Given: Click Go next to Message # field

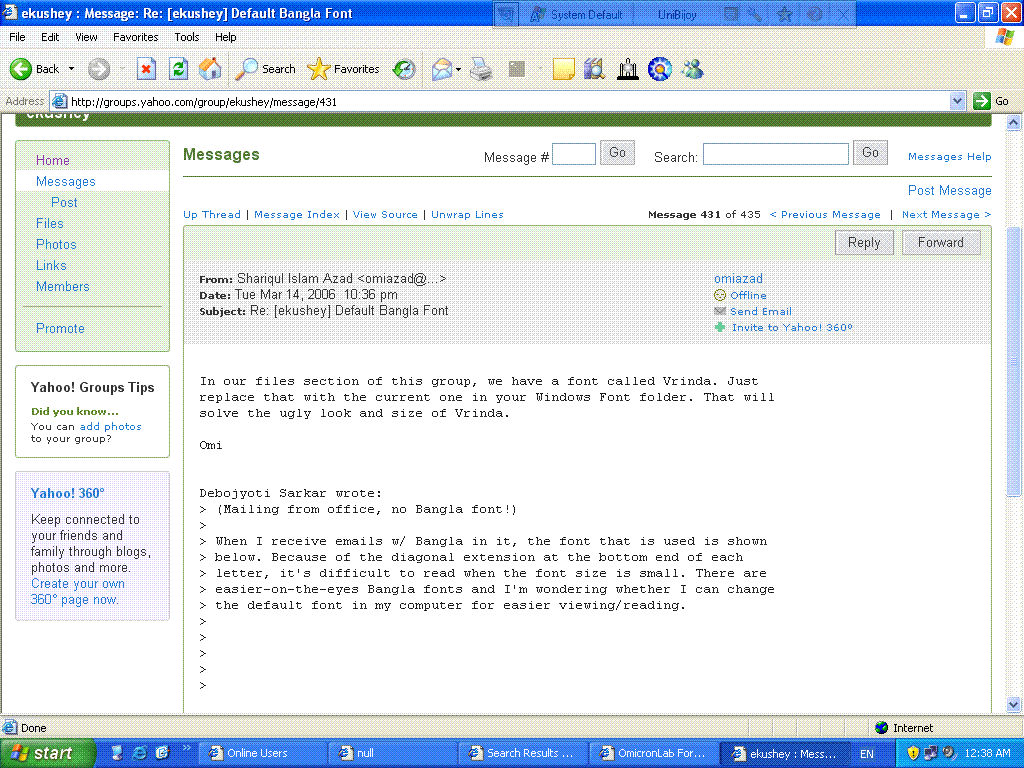Looking at the screenshot, I should [x=617, y=153].
